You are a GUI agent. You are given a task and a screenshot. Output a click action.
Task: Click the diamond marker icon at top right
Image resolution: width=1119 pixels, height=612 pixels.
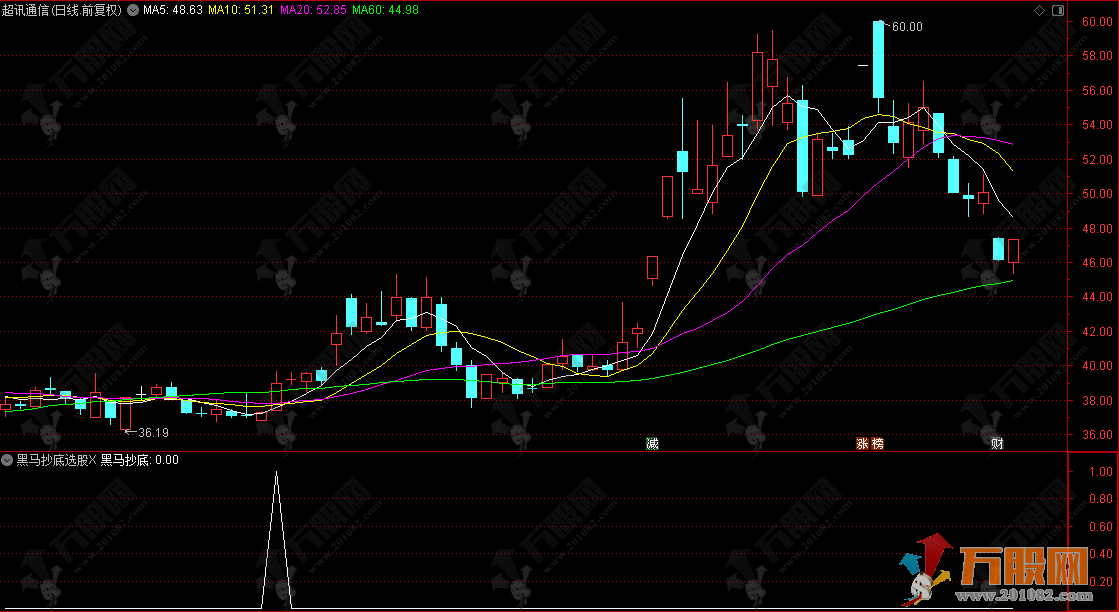pos(1039,10)
